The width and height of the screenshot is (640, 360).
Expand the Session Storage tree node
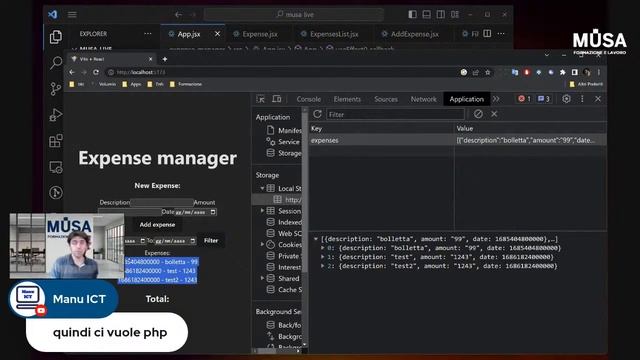pyautogui.click(x=262, y=211)
